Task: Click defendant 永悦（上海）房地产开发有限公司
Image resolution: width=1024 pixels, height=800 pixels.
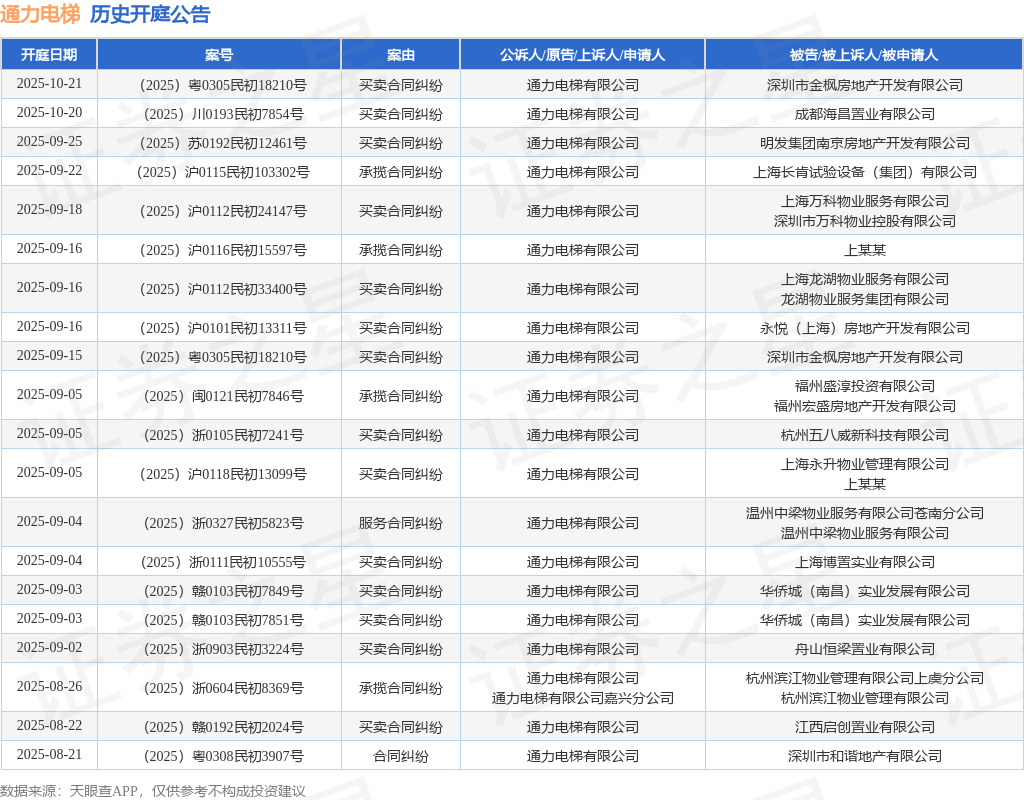Action: click(x=865, y=328)
